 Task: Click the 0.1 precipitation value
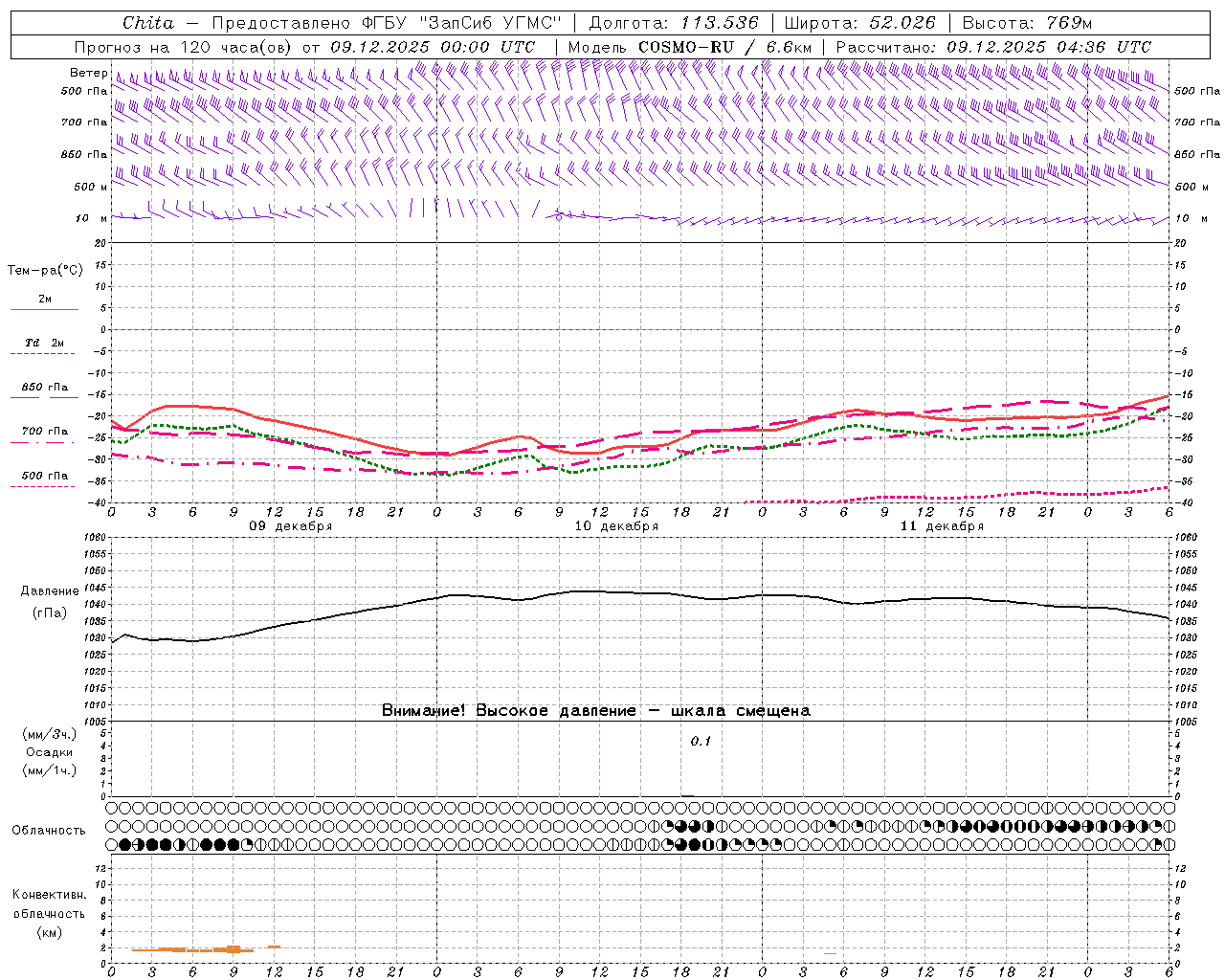click(x=701, y=742)
